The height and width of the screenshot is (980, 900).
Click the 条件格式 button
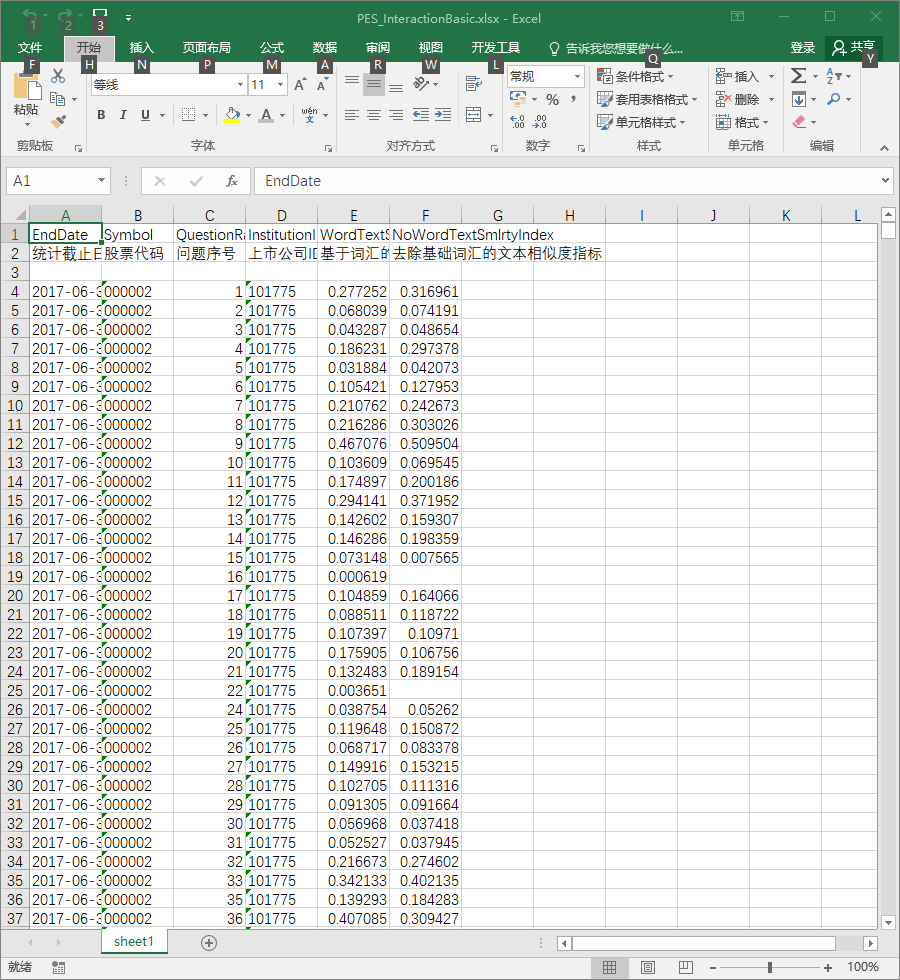tap(636, 76)
